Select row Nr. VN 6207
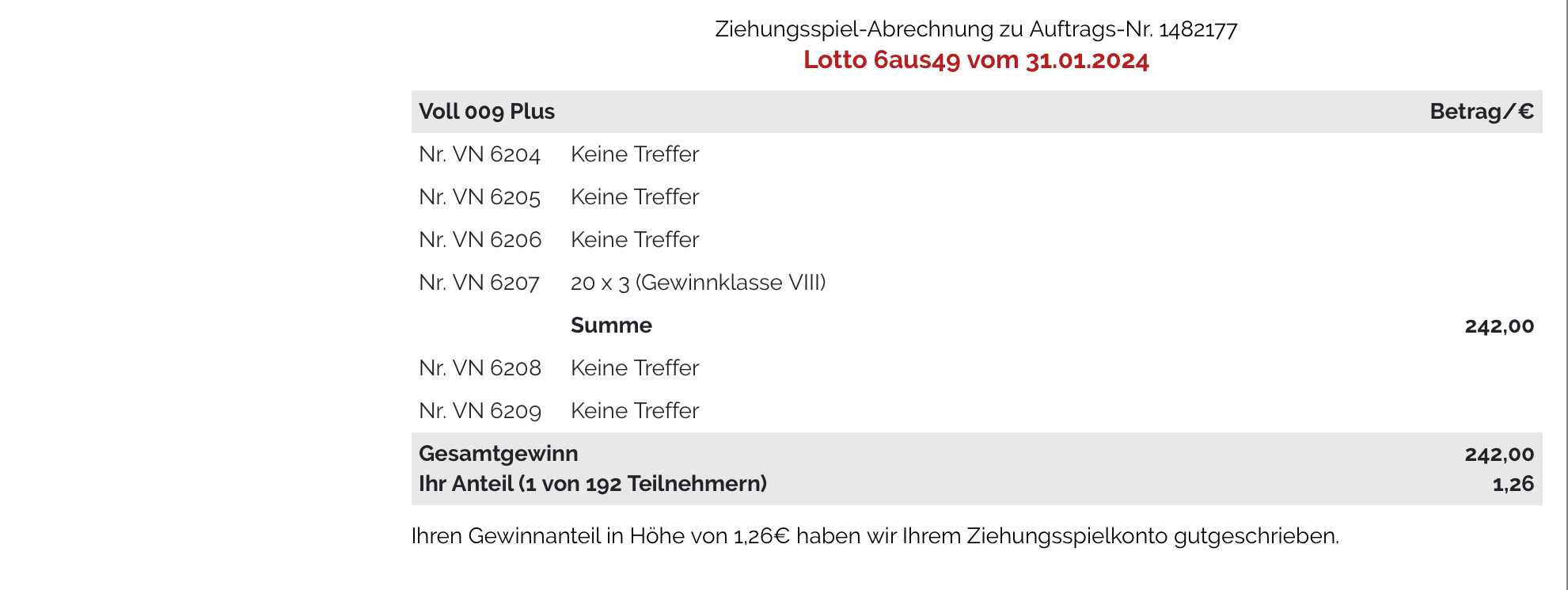1568x590 pixels. click(977, 283)
